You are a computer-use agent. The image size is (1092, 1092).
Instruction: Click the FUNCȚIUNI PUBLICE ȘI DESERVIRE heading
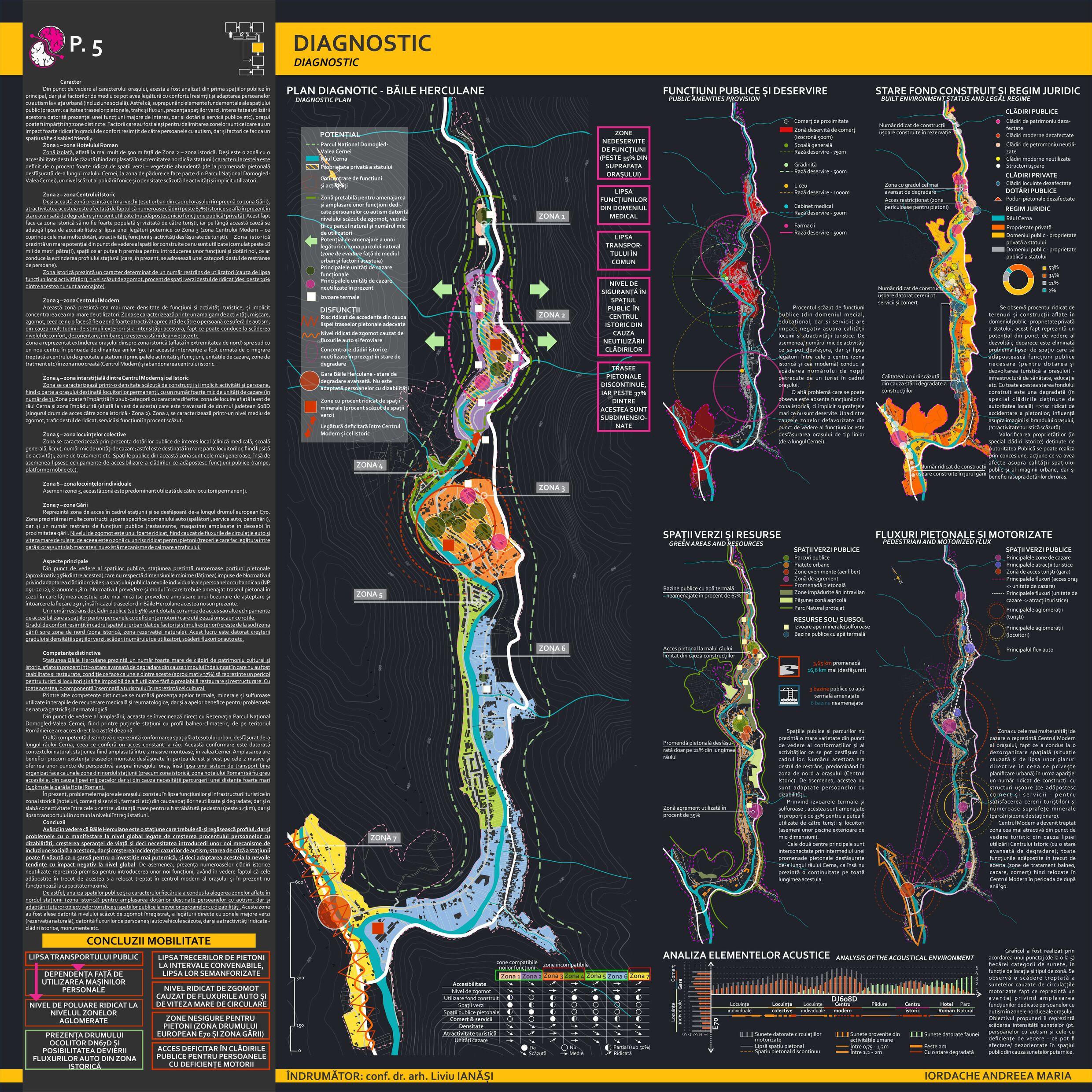point(745,90)
